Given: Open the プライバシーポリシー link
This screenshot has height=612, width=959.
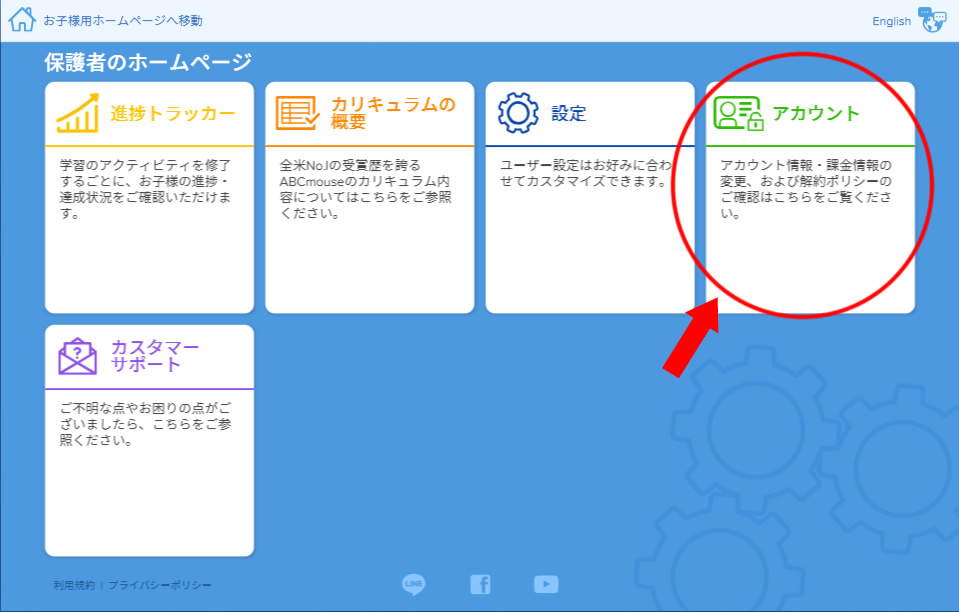Looking at the screenshot, I should click(160, 585).
